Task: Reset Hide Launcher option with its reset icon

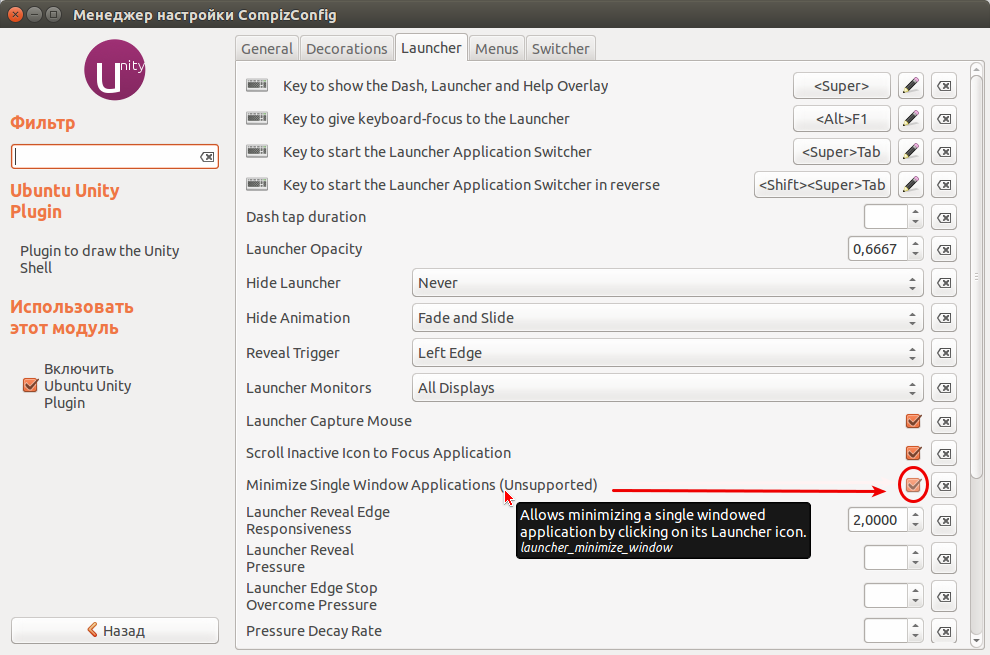Action: coord(944,283)
